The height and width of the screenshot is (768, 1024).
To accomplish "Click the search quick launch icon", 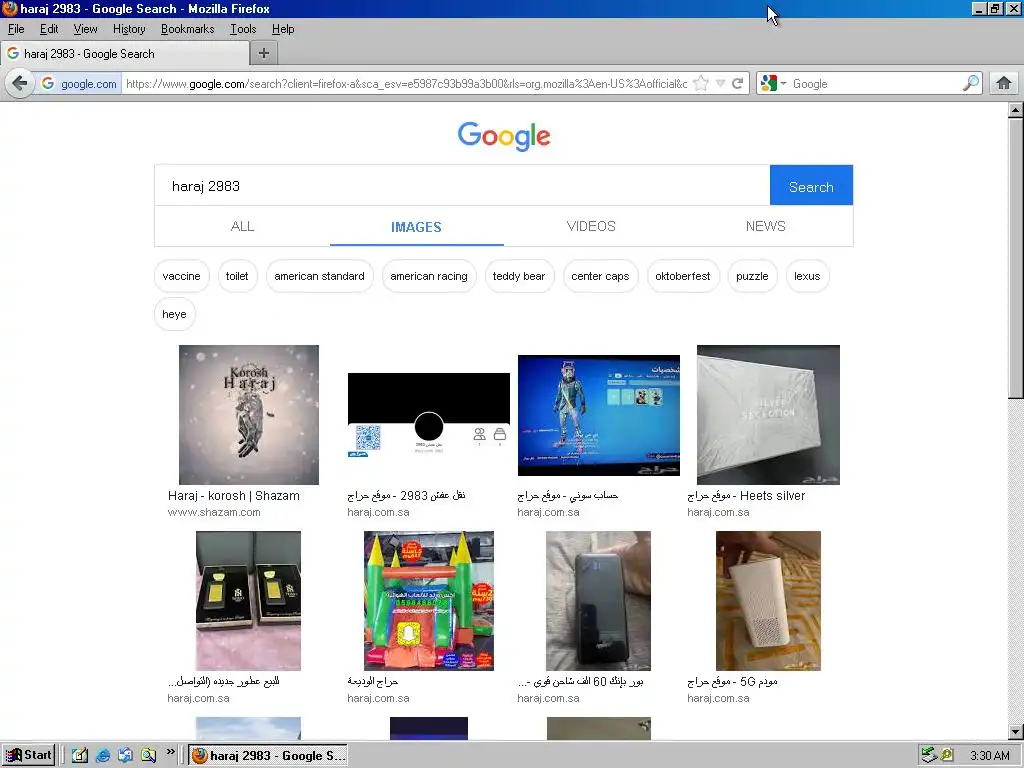I will click(148, 756).
